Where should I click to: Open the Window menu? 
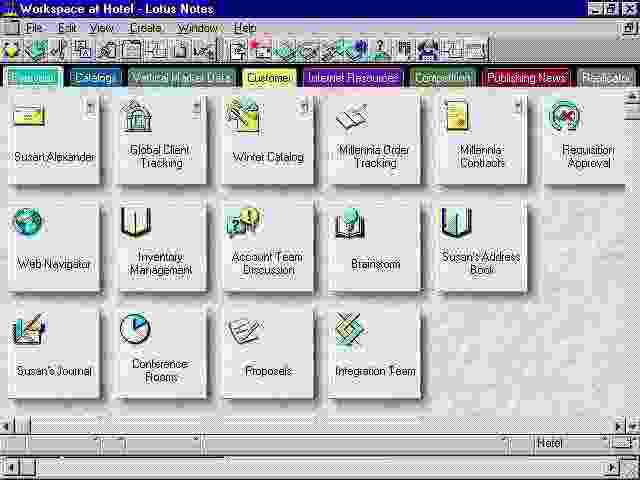pyautogui.click(x=197, y=28)
